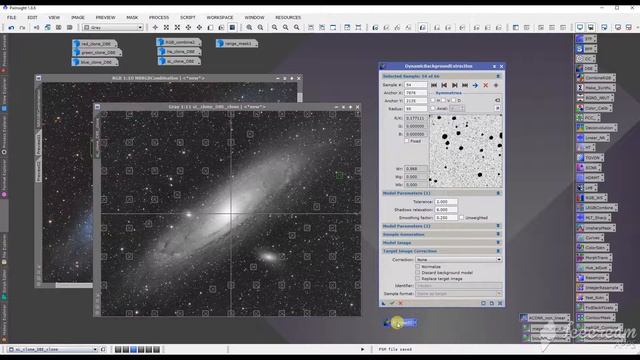
Task: Click the Tolerance value field
Action: click(446, 202)
